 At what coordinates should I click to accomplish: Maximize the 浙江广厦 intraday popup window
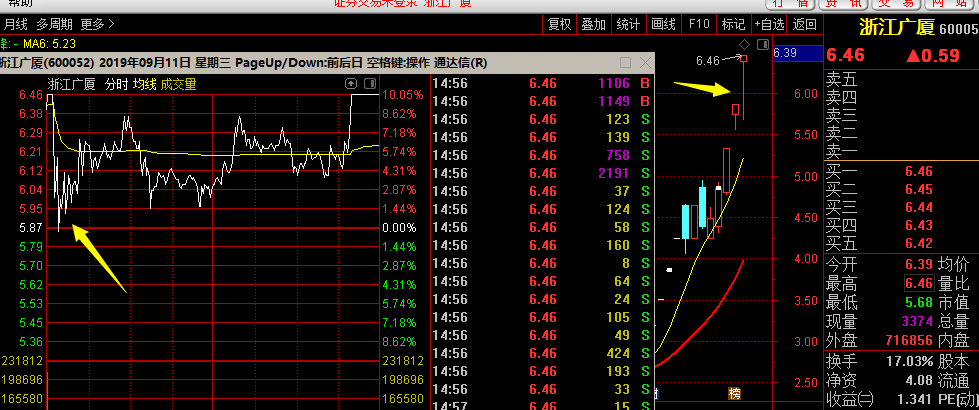[x=626, y=62]
